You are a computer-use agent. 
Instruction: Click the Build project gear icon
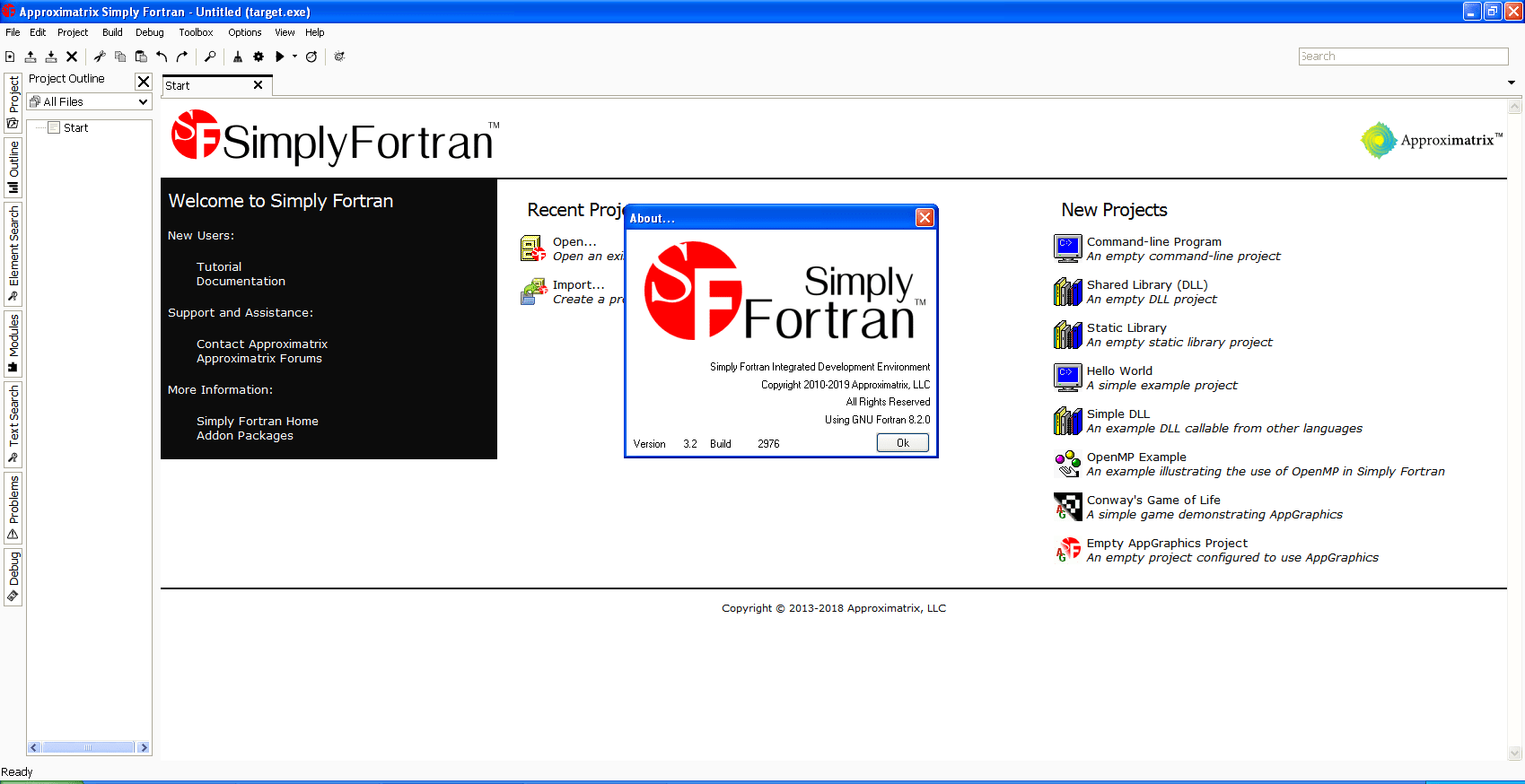pyautogui.click(x=259, y=57)
